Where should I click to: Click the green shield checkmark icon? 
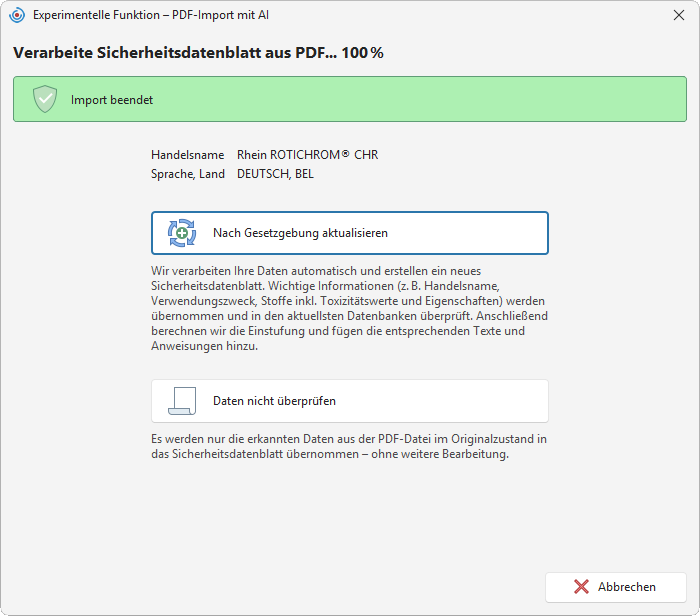(45, 99)
